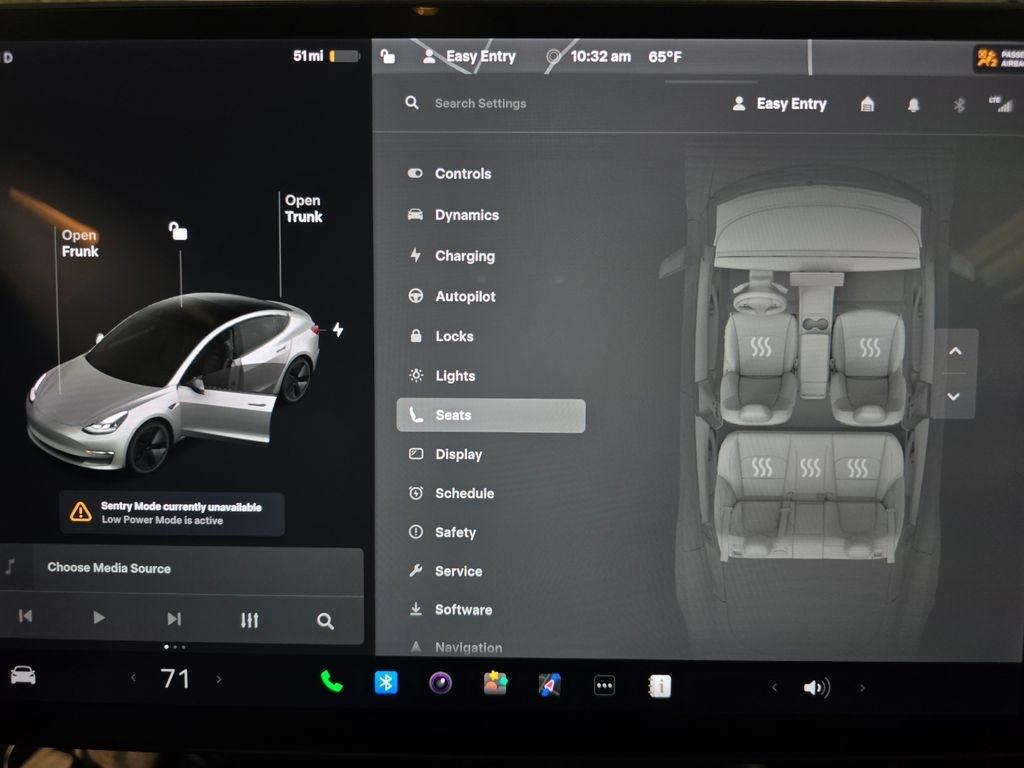Click the Search Settings field
The height and width of the screenshot is (768, 1024).
pos(480,103)
